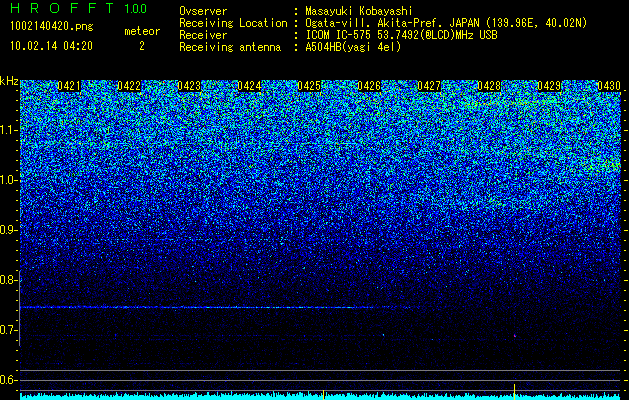This screenshot has height=400, width=629.
Task: Select the ICOM IC-575 53.7492 MHz USB text
Action: click(x=401, y=35)
